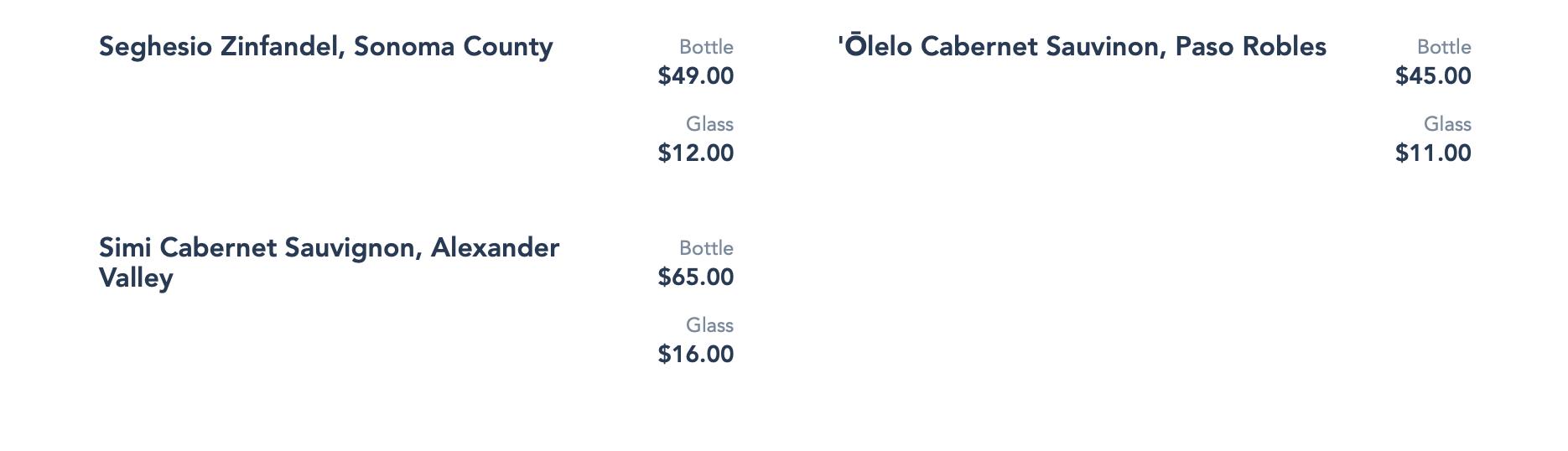Click the Bottle label for 'Ōlelo Cabernet
The height and width of the screenshot is (451, 1568).
point(1444,47)
